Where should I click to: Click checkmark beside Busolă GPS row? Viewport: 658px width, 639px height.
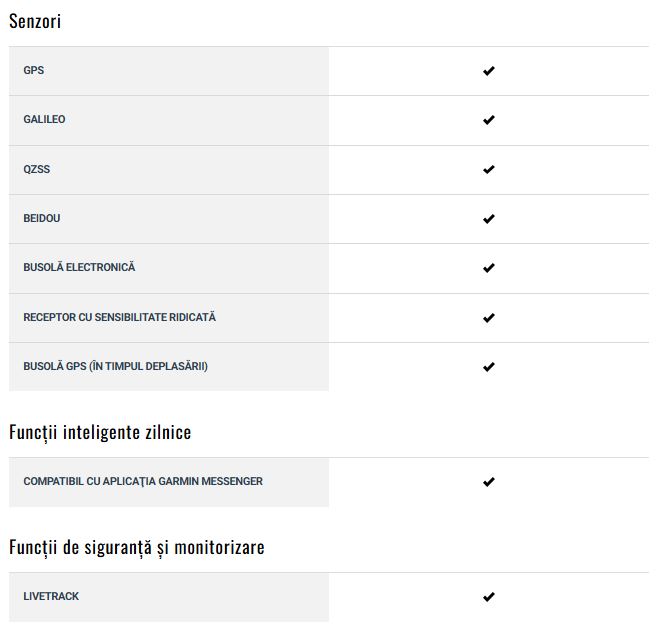[488, 367]
